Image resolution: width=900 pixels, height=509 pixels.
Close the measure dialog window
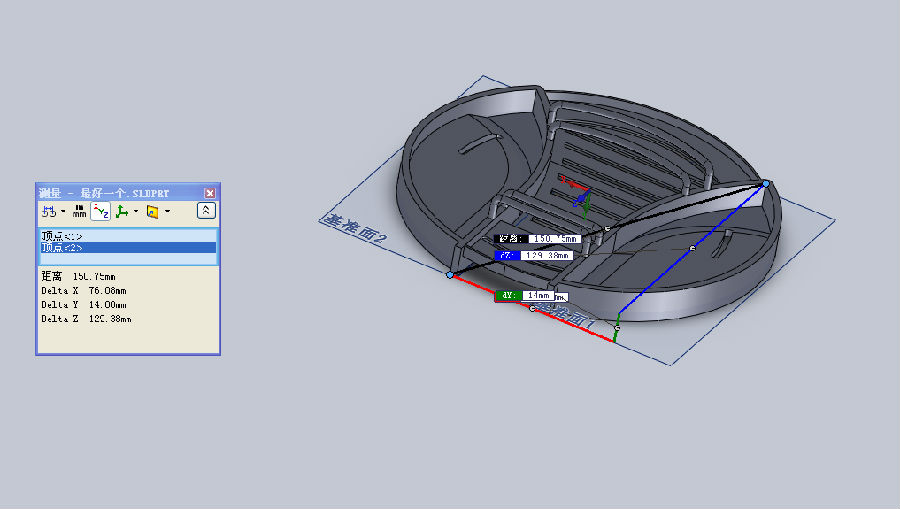pos(210,192)
